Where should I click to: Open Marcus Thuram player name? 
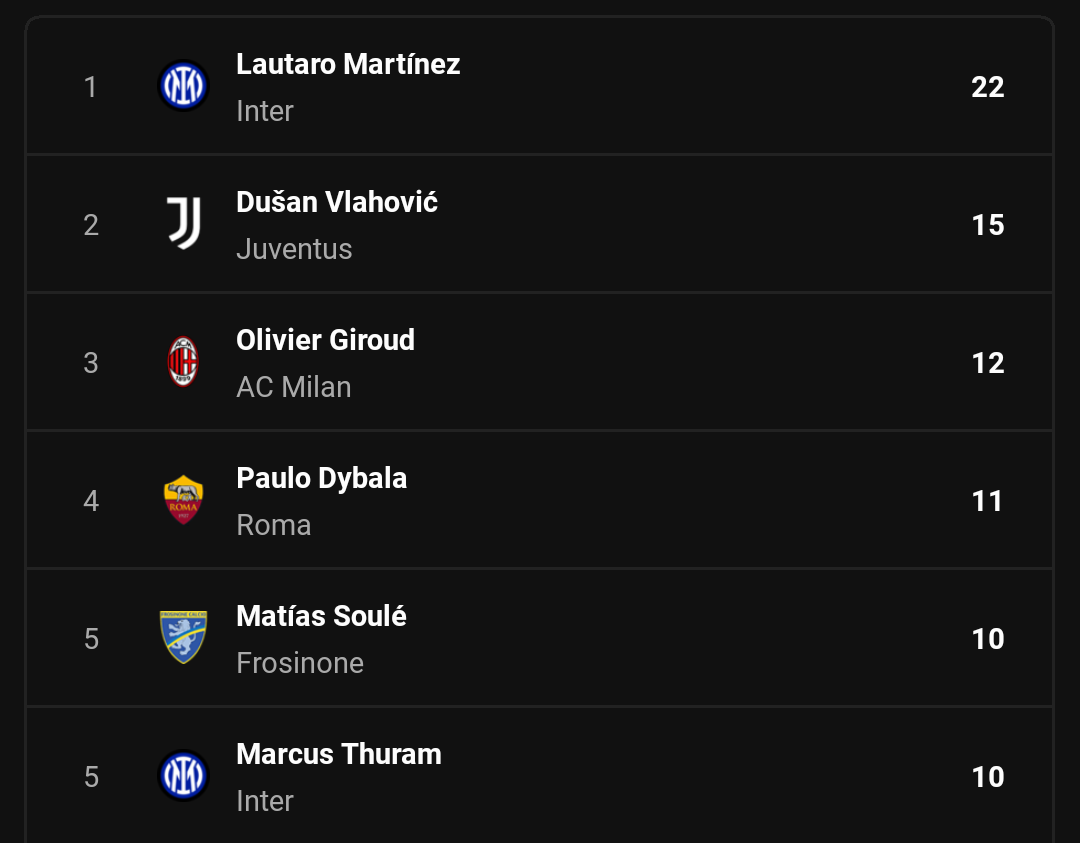click(x=339, y=754)
